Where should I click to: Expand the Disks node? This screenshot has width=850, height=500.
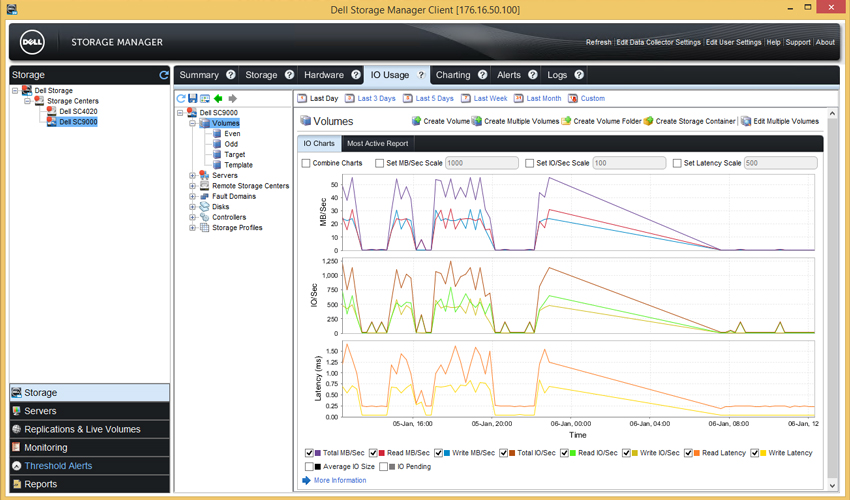click(192, 207)
